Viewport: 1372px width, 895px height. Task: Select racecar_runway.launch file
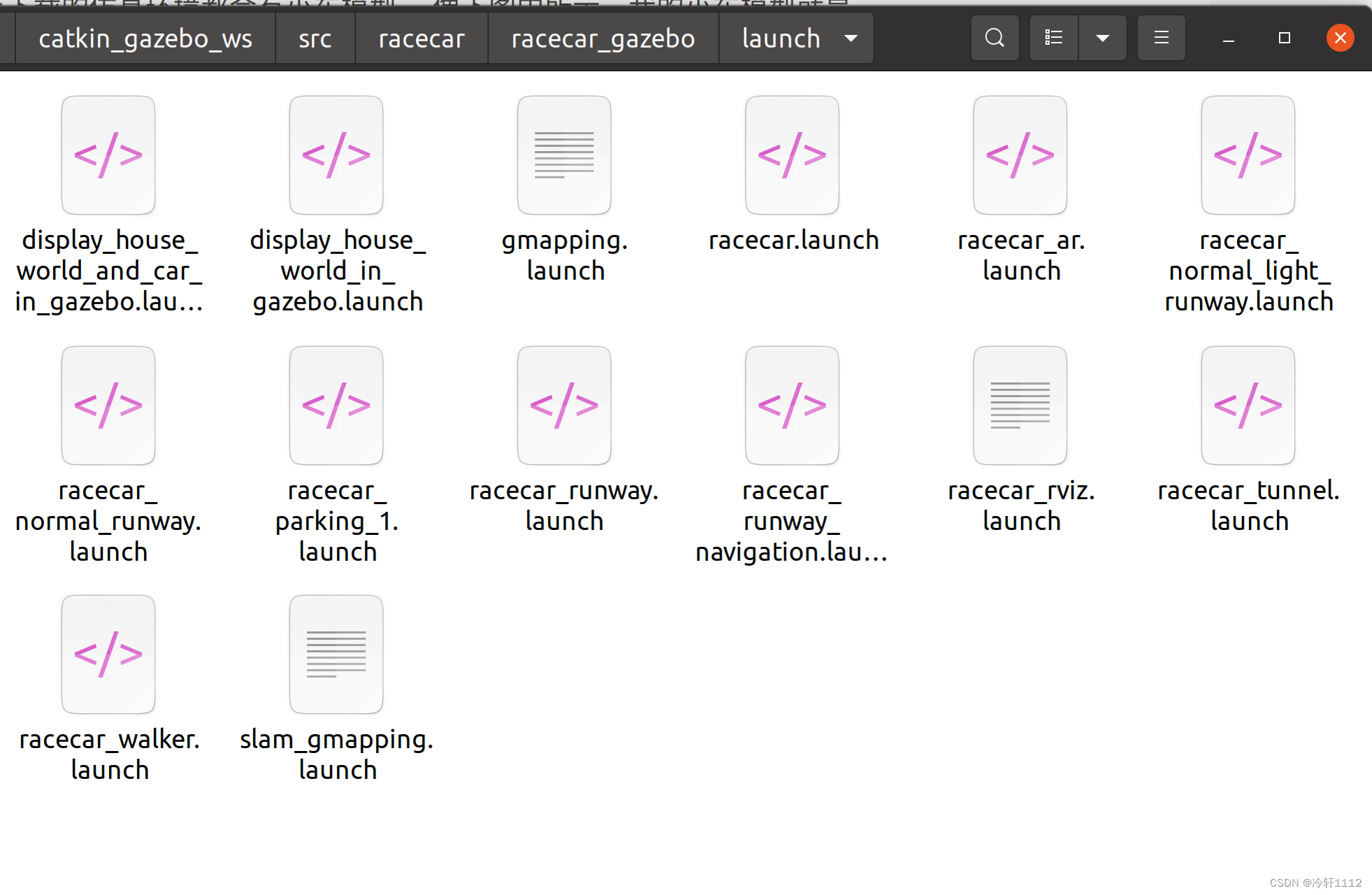pyautogui.click(x=564, y=406)
